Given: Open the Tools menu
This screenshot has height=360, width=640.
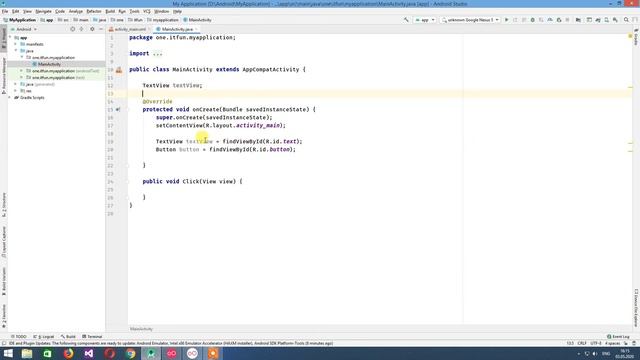Looking at the screenshot, I should 134,11.
